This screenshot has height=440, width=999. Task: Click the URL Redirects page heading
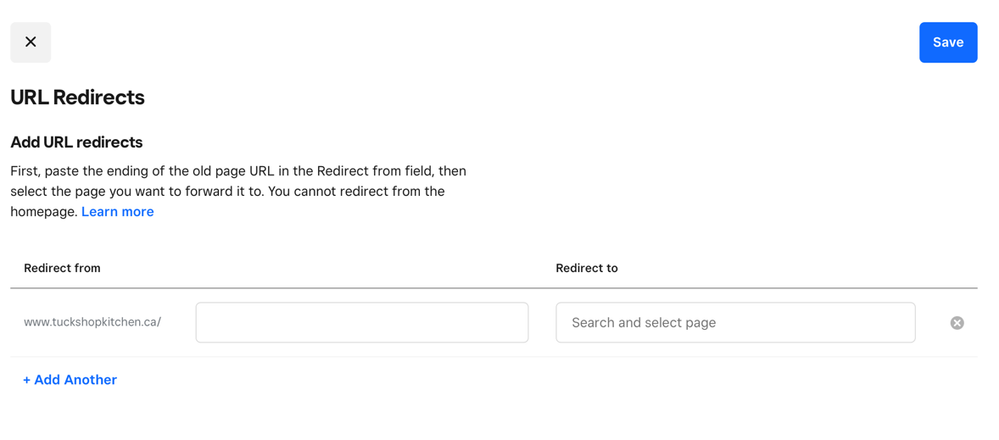(77, 97)
